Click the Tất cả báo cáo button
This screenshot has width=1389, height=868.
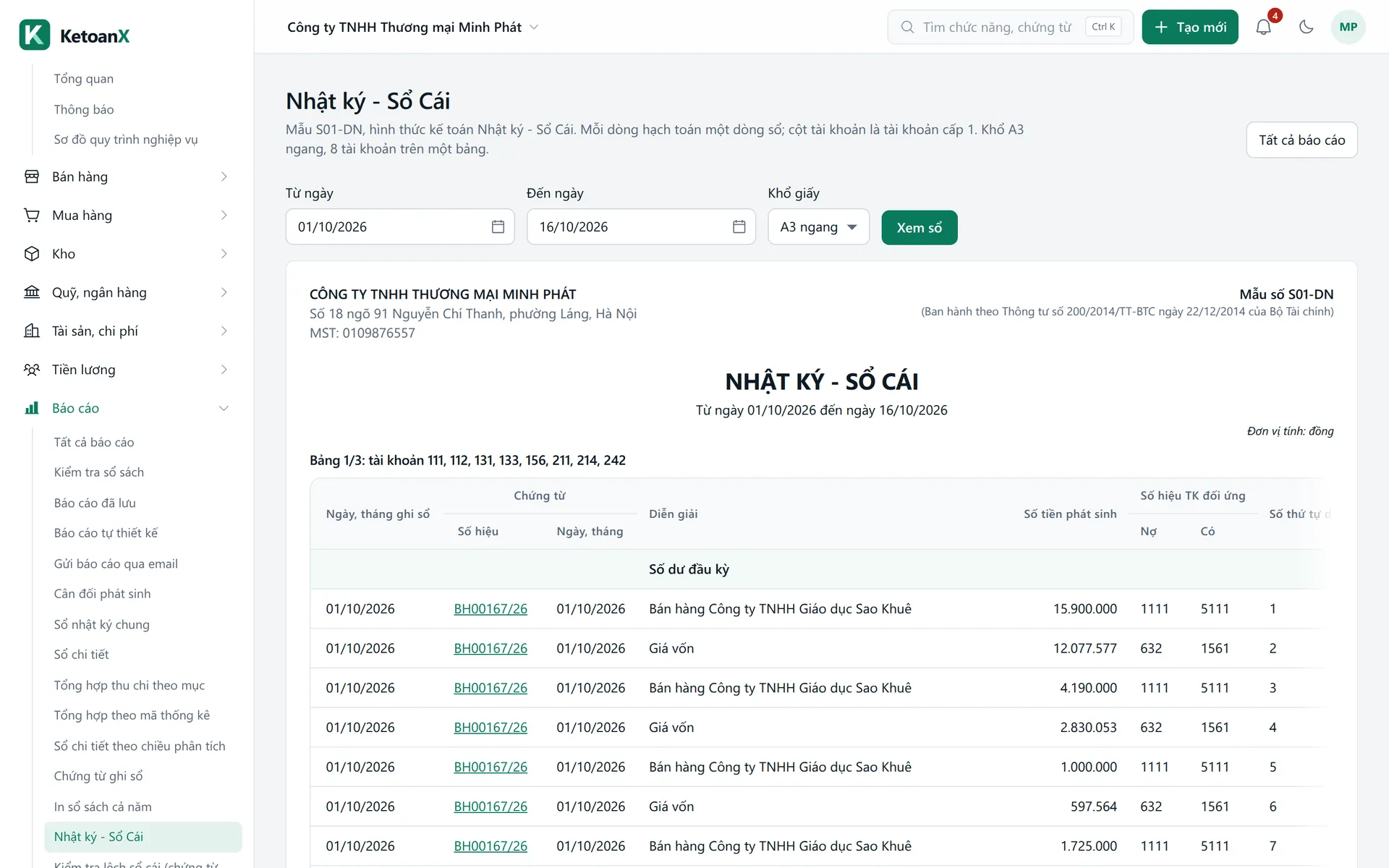1301,140
